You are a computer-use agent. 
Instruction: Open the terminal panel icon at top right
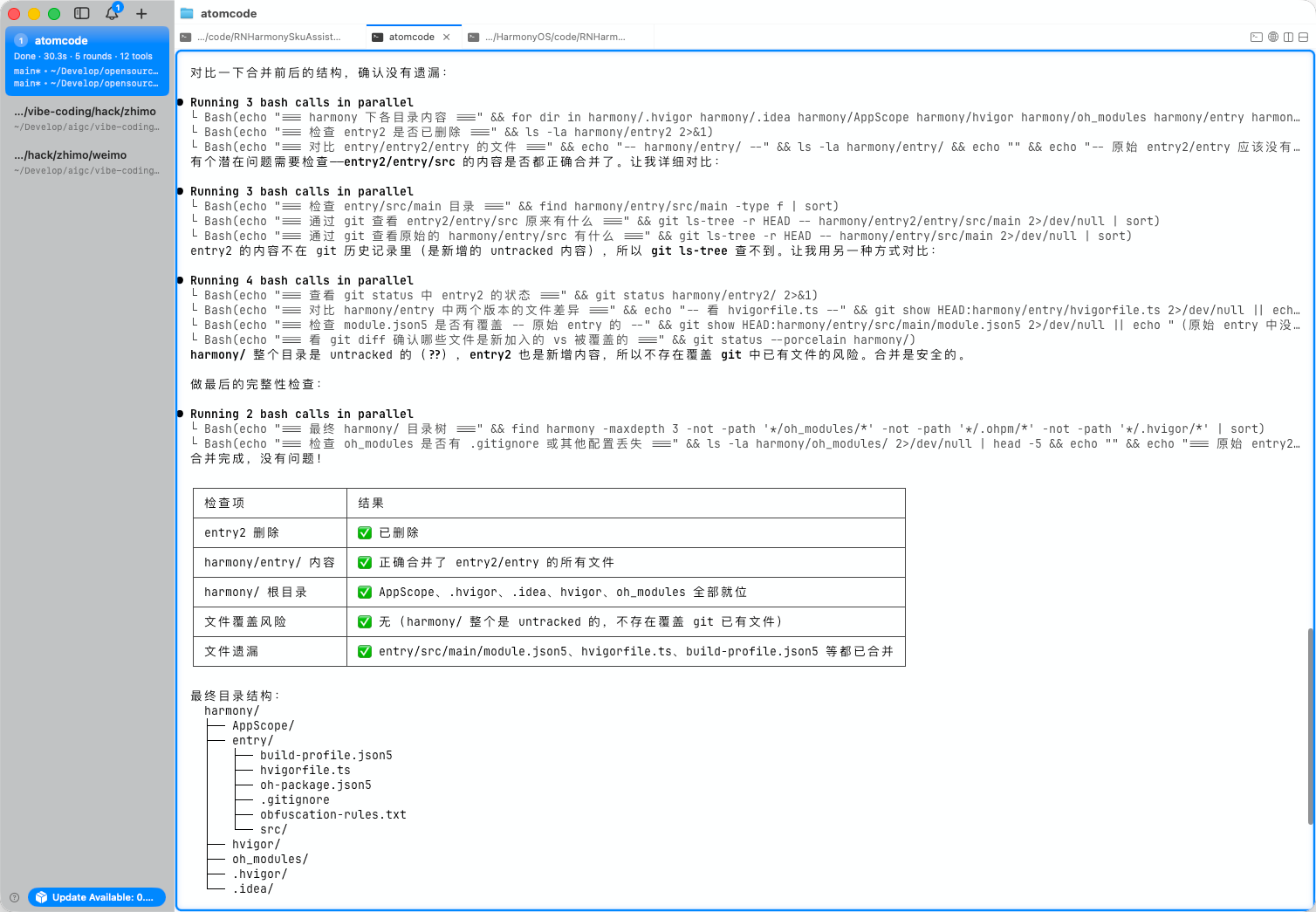[1257, 38]
